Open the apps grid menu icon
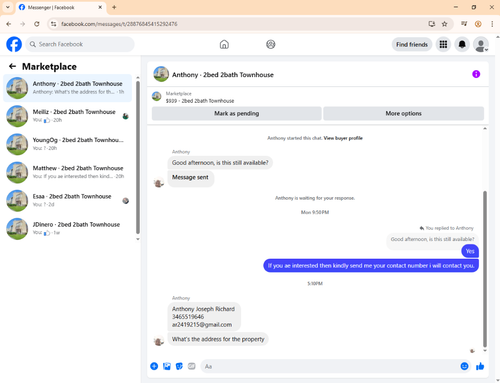 pyautogui.click(x=443, y=44)
